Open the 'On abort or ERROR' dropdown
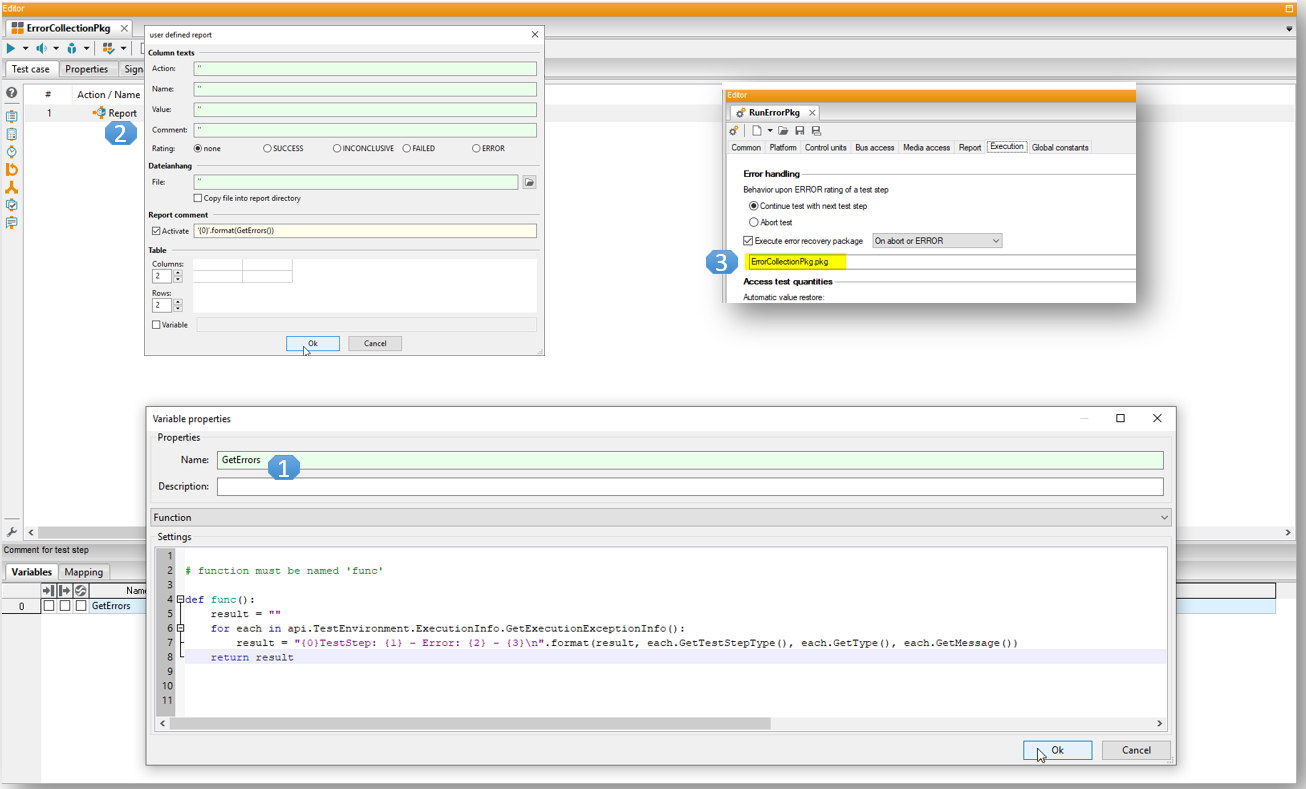This screenshot has width=1306, height=789. coord(937,241)
